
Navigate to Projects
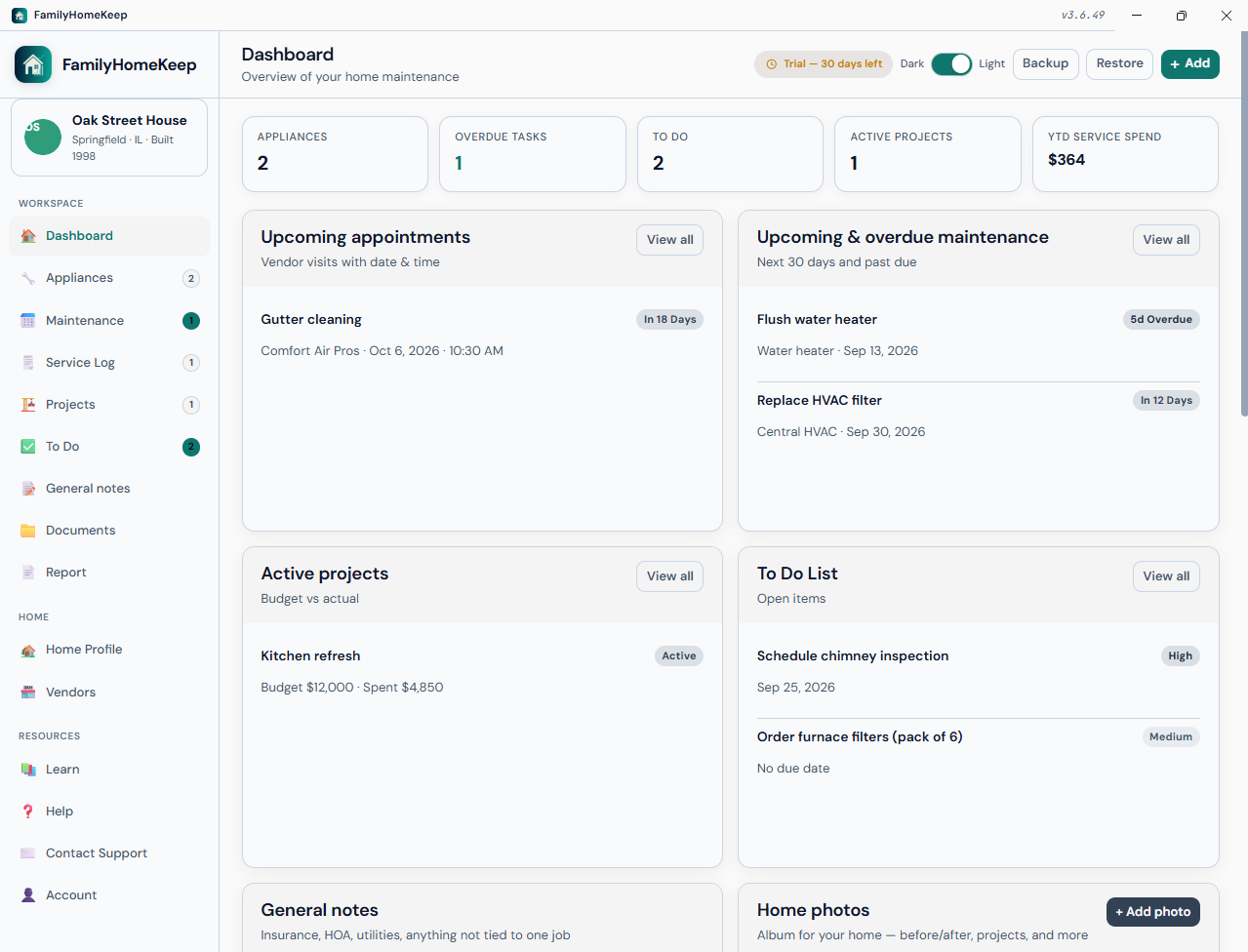coord(109,405)
